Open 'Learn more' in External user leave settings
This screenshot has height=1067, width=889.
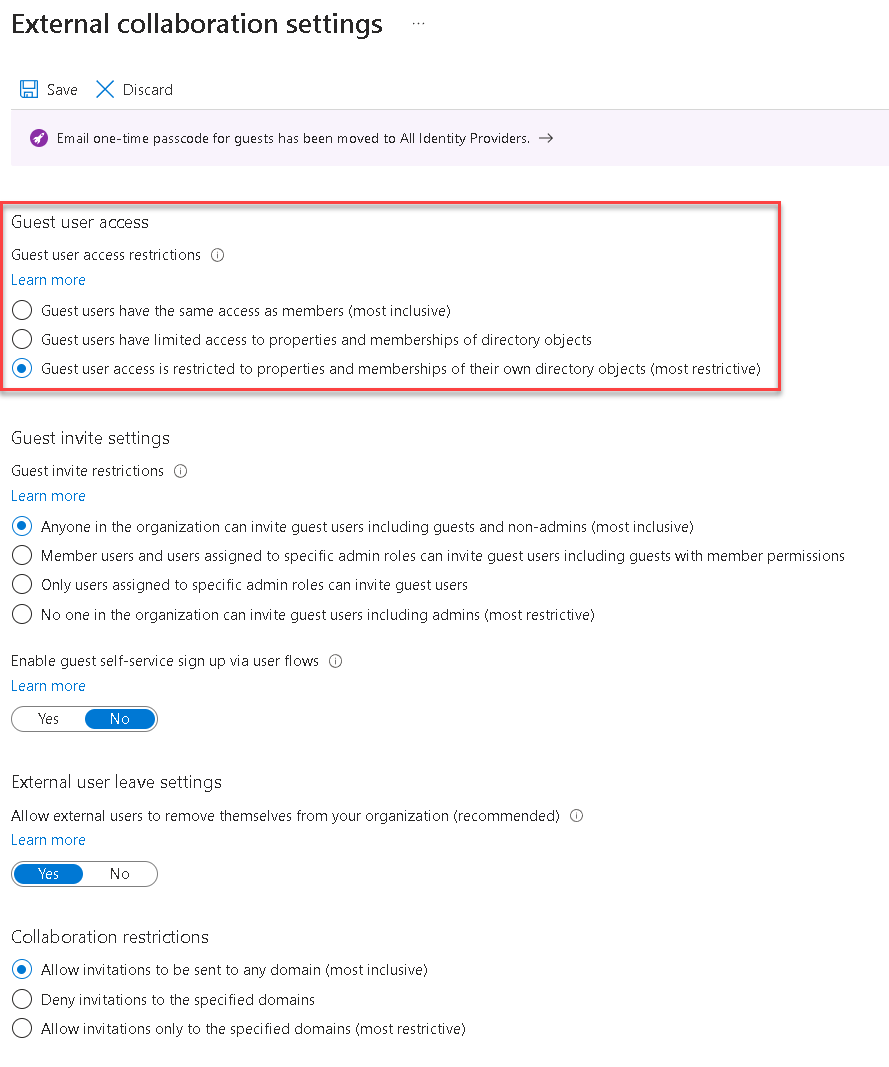(x=48, y=840)
